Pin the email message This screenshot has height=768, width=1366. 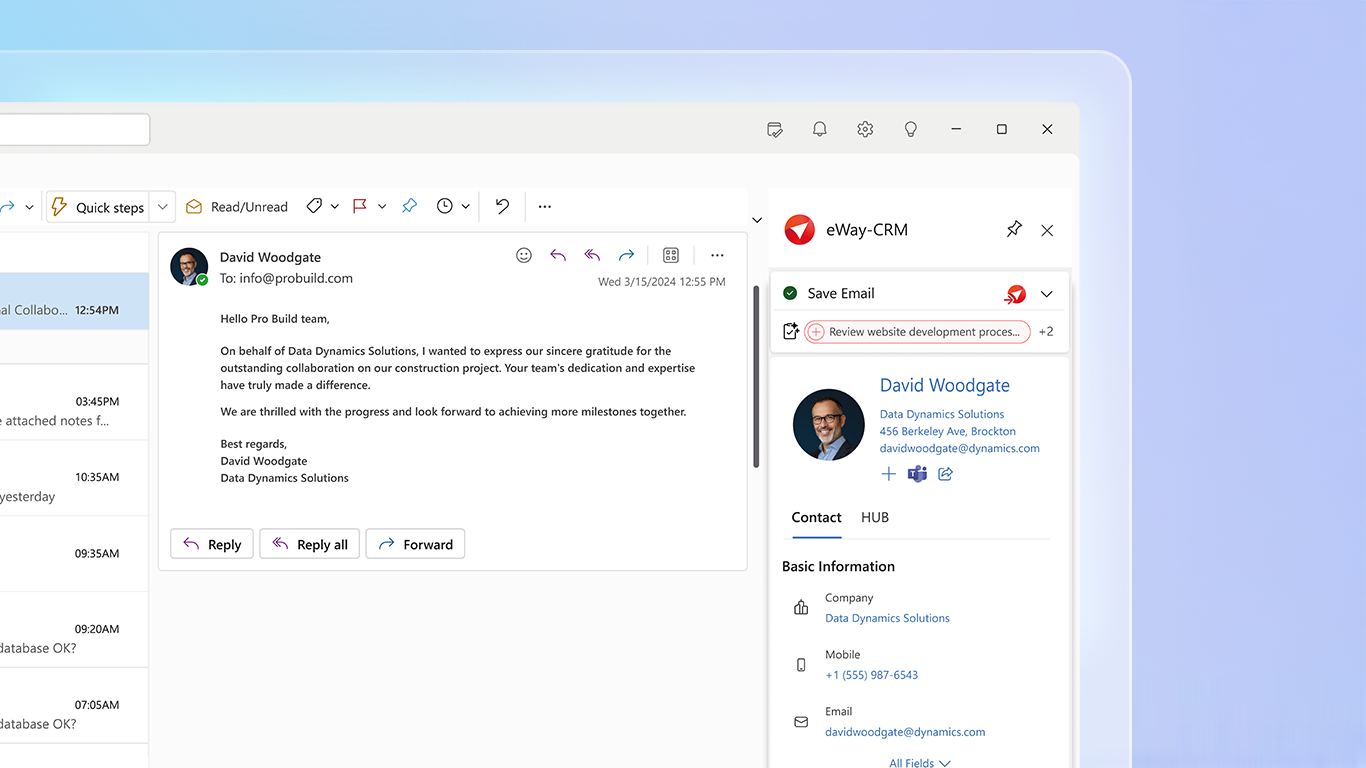pyautogui.click(x=409, y=206)
